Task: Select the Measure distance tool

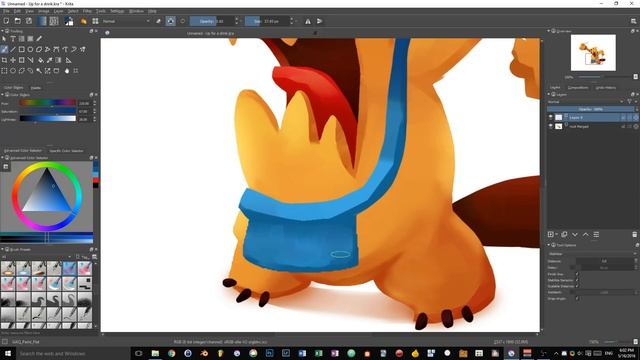Action: (69, 60)
